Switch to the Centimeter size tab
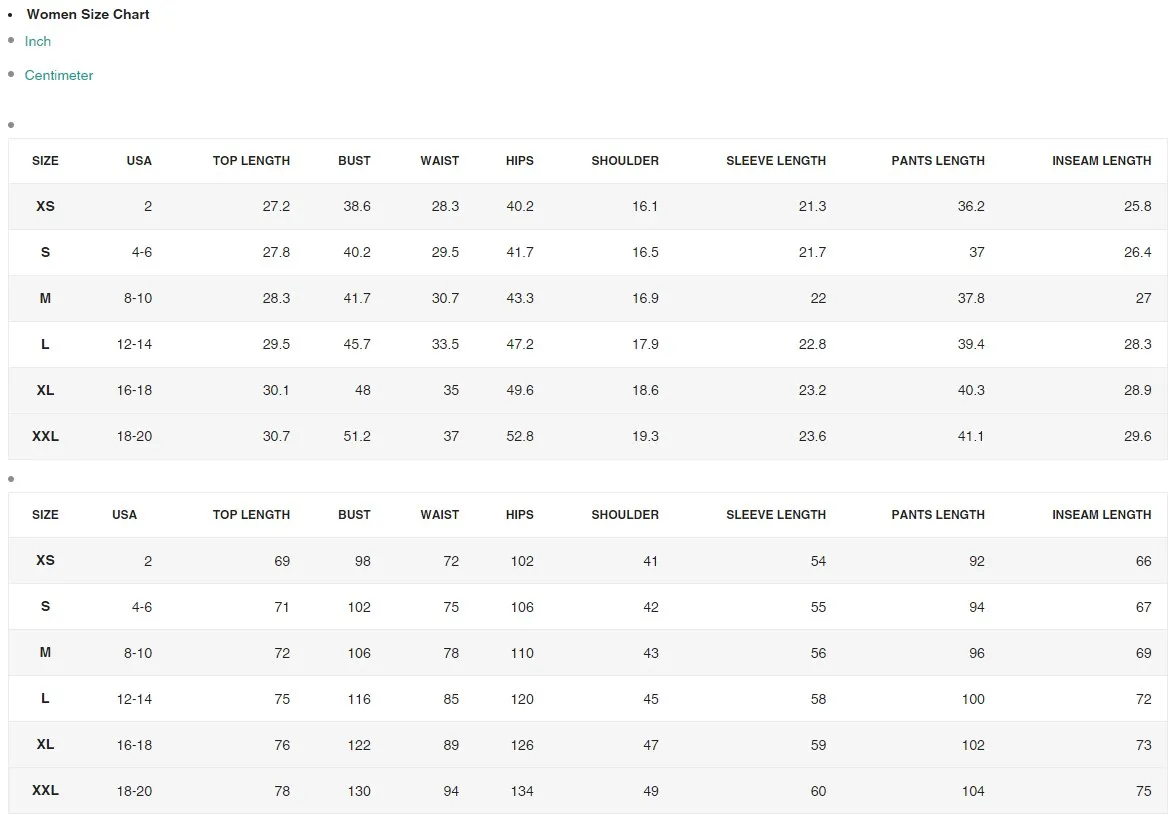 pyautogui.click(x=59, y=75)
